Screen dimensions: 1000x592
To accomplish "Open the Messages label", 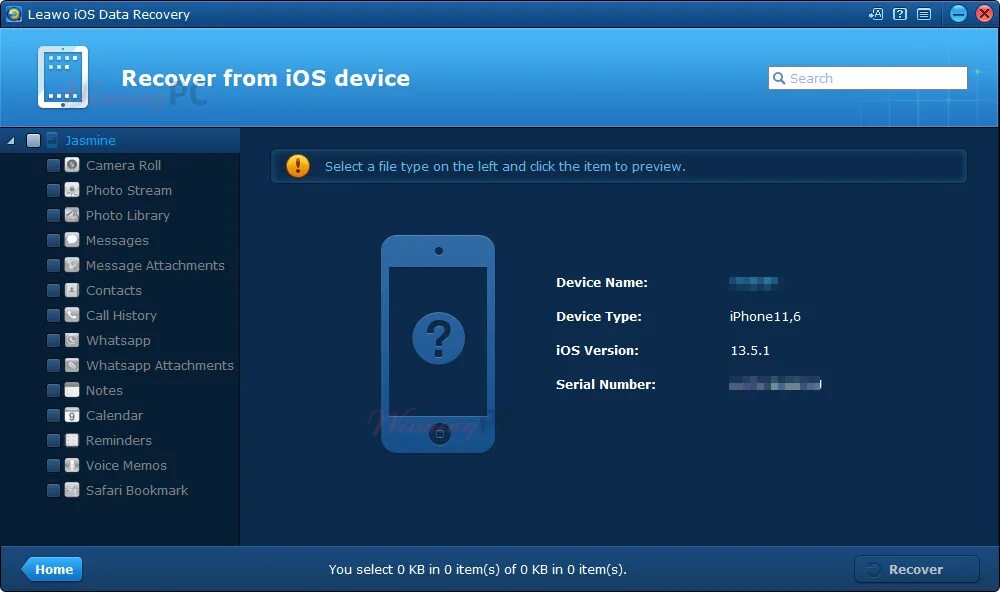I will click(x=117, y=240).
